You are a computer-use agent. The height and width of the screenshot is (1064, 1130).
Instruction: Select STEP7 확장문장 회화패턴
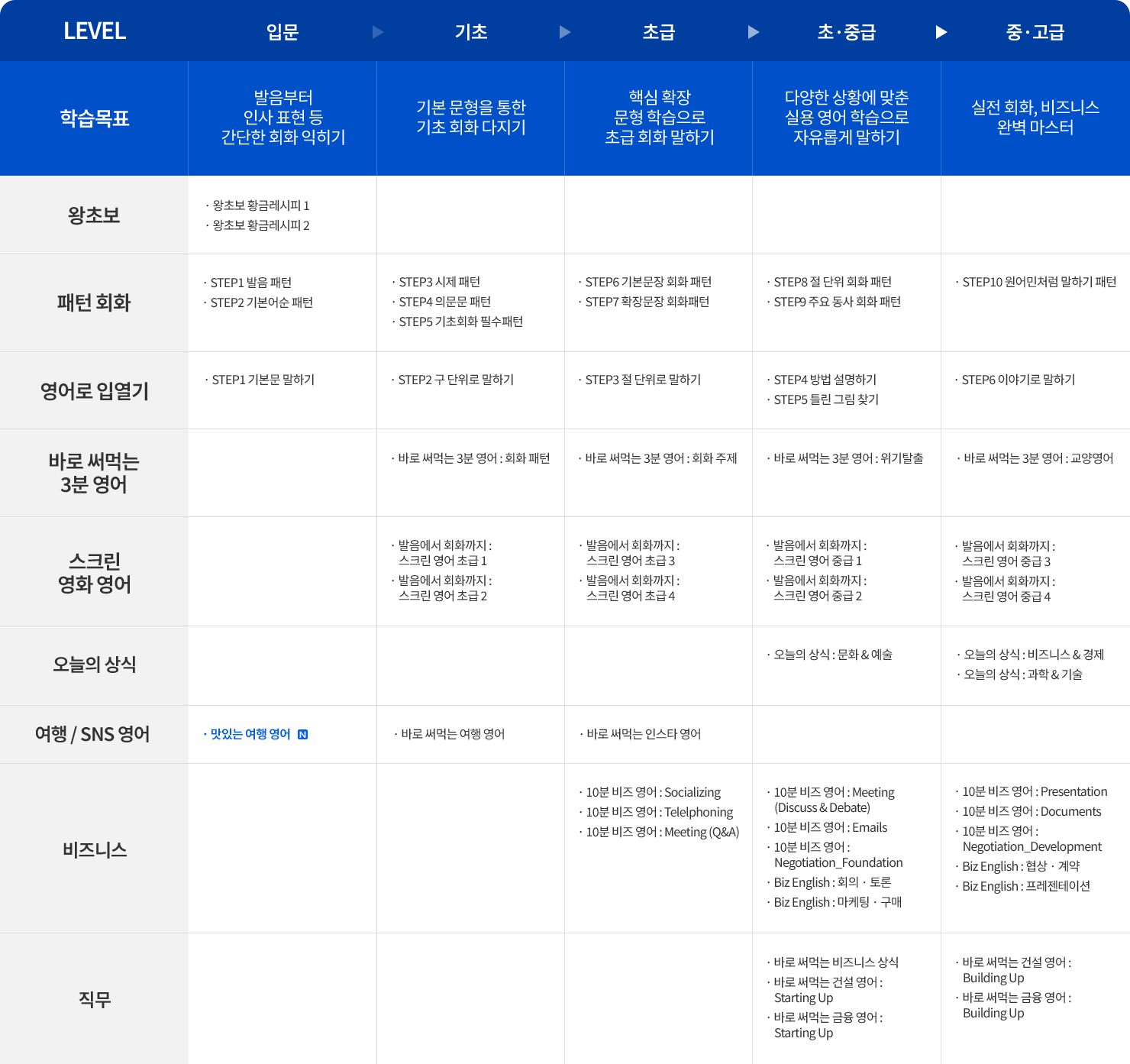point(647,302)
